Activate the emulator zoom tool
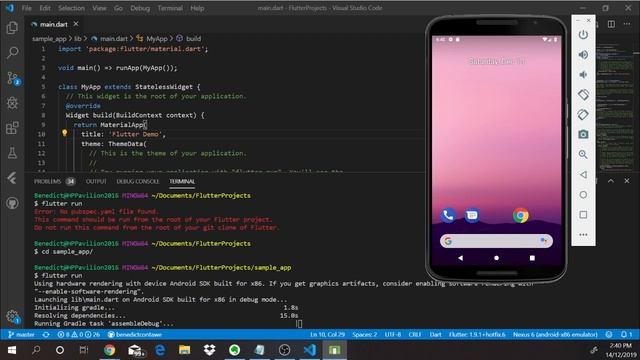640x360 pixels. click(x=583, y=154)
